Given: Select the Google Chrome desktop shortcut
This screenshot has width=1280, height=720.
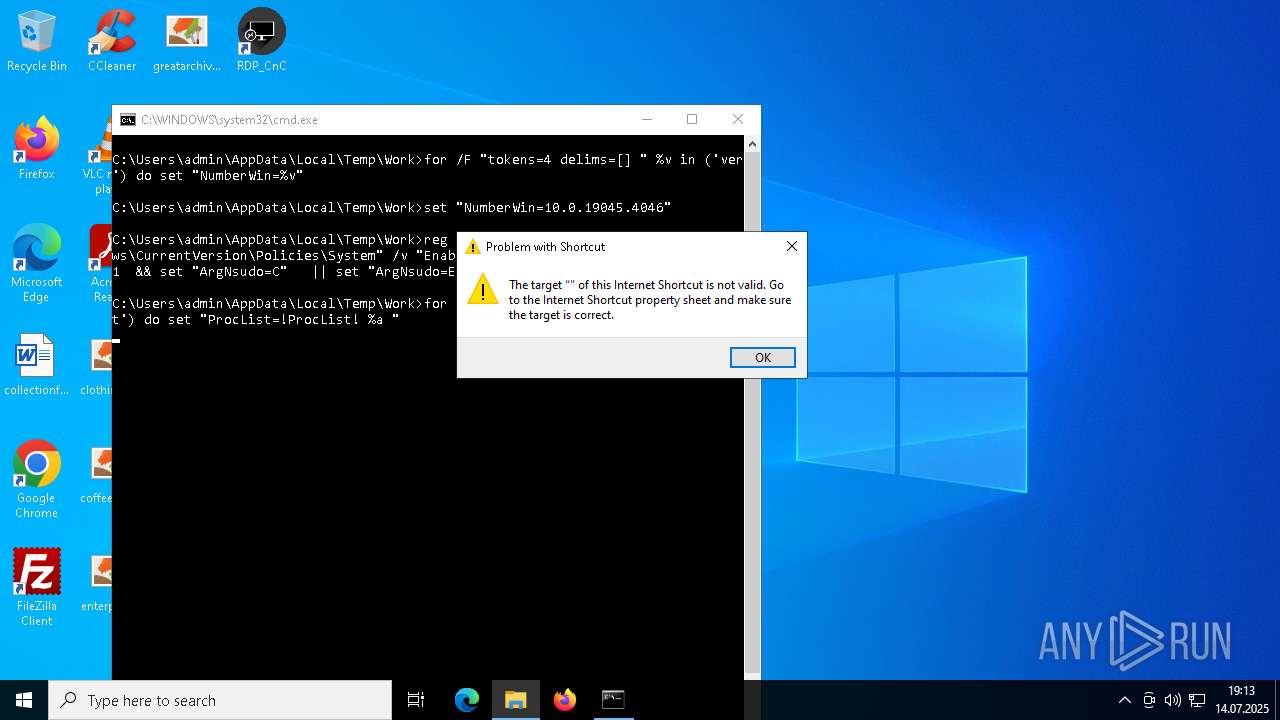Looking at the screenshot, I should [37, 480].
